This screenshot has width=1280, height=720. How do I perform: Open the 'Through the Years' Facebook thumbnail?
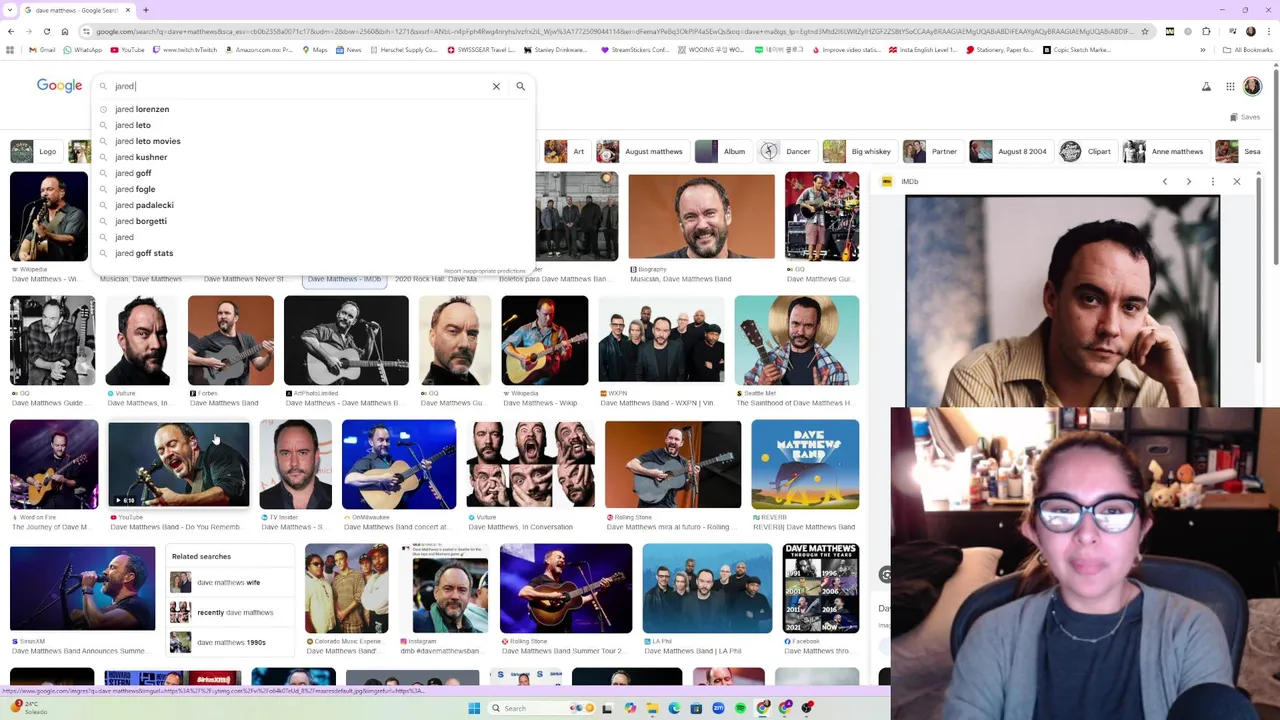click(821, 588)
